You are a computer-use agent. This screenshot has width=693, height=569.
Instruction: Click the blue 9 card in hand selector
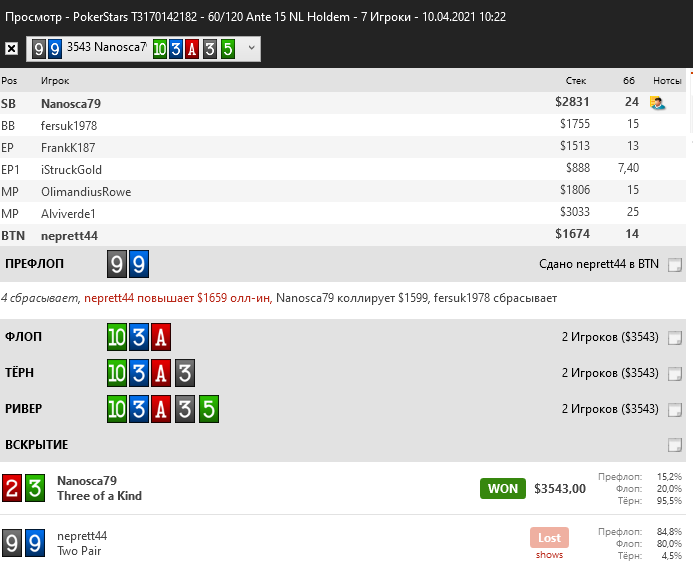tap(54, 49)
